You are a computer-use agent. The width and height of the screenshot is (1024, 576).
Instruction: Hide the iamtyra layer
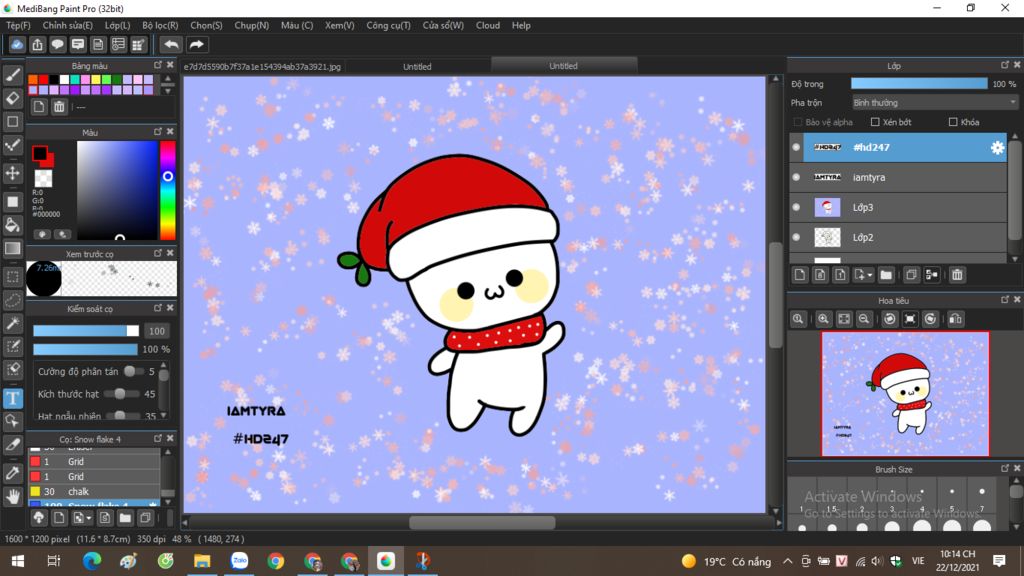click(x=796, y=177)
